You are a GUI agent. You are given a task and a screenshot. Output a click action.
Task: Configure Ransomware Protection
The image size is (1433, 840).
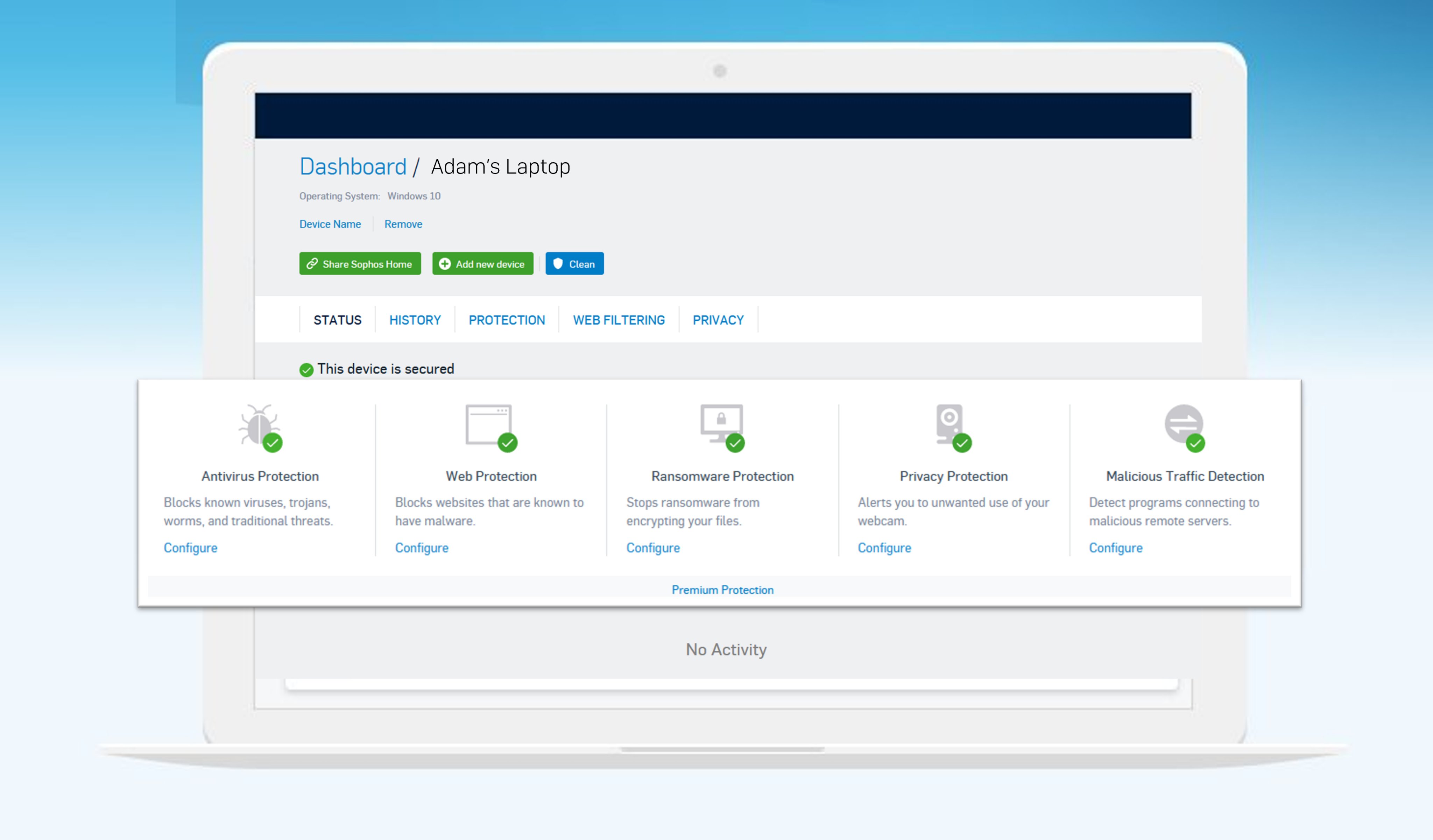[653, 548]
